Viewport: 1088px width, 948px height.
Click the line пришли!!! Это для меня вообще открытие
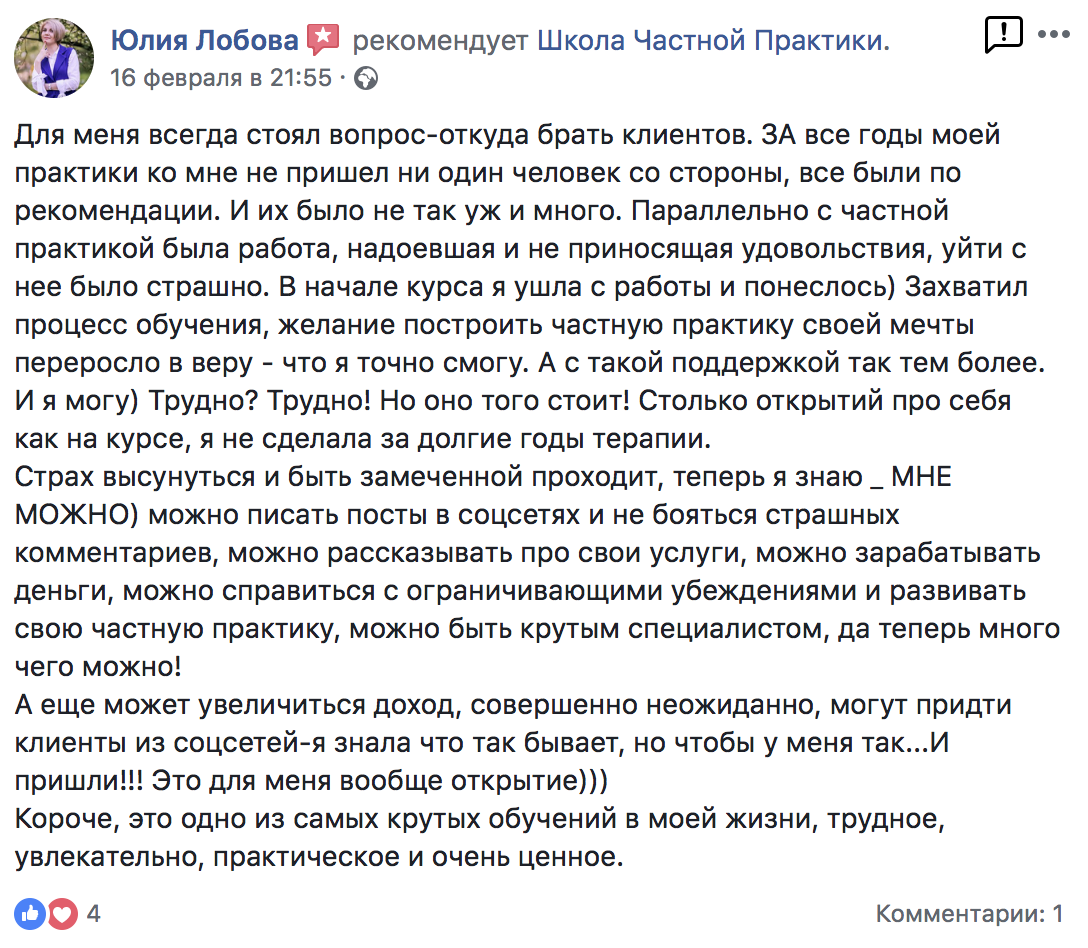[x=311, y=781]
